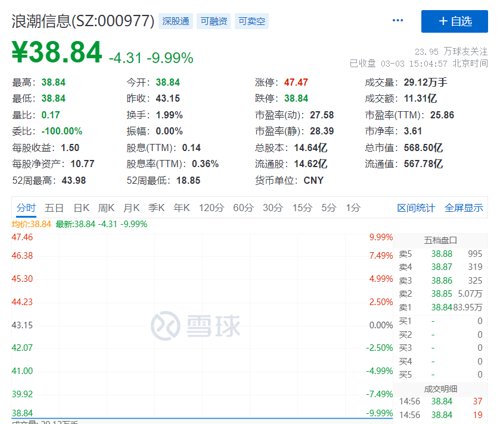Click the 流通值 value 567.78亿
This screenshot has height=424, width=500.
[423, 164]
